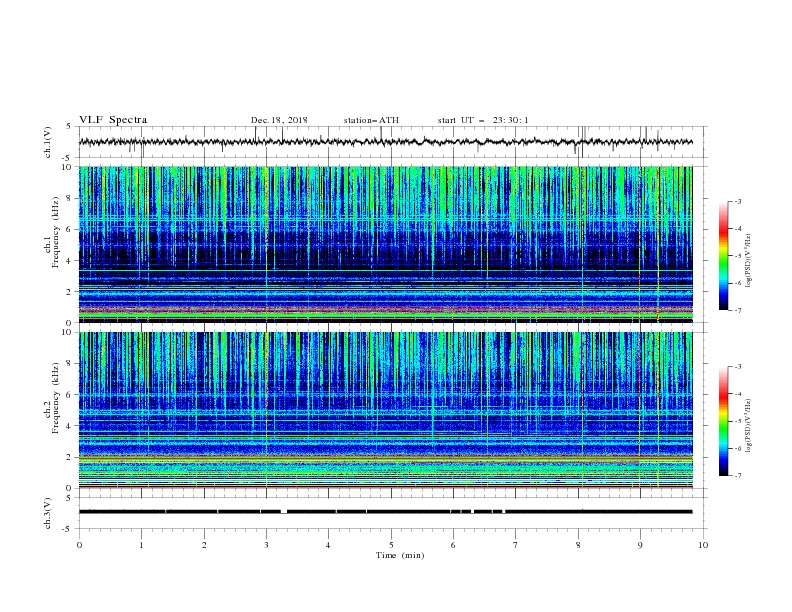Screen dimensions: 792x612
Task: Click the ch.1 voltage waveform trace
Action: click(x=386, y=142)
